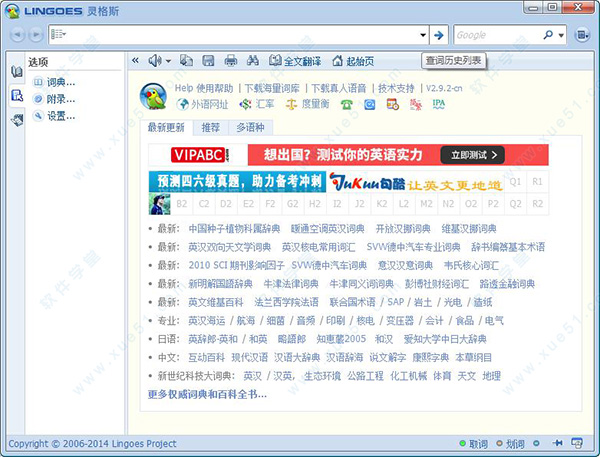Click the pin always-on-top icon

[558, 443]
